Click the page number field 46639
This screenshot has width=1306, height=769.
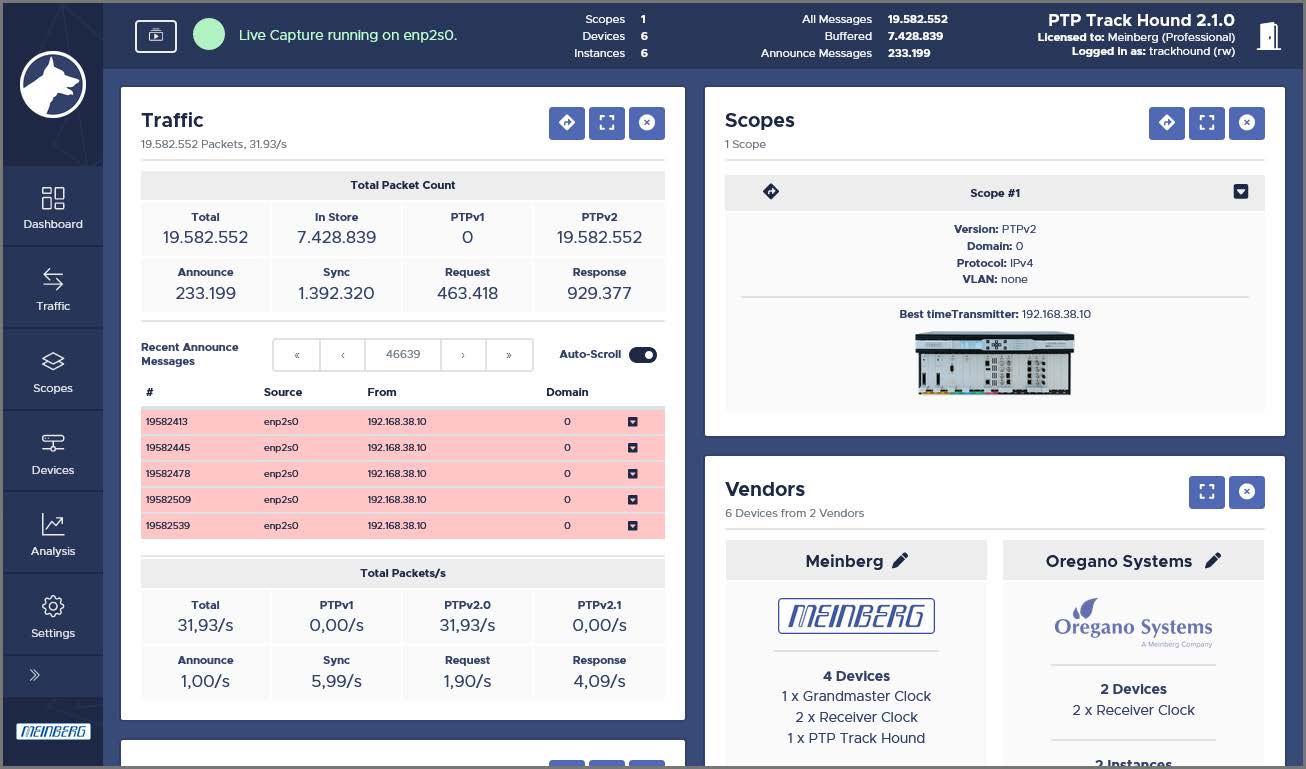pyautogui.click(x=403, y=354)
